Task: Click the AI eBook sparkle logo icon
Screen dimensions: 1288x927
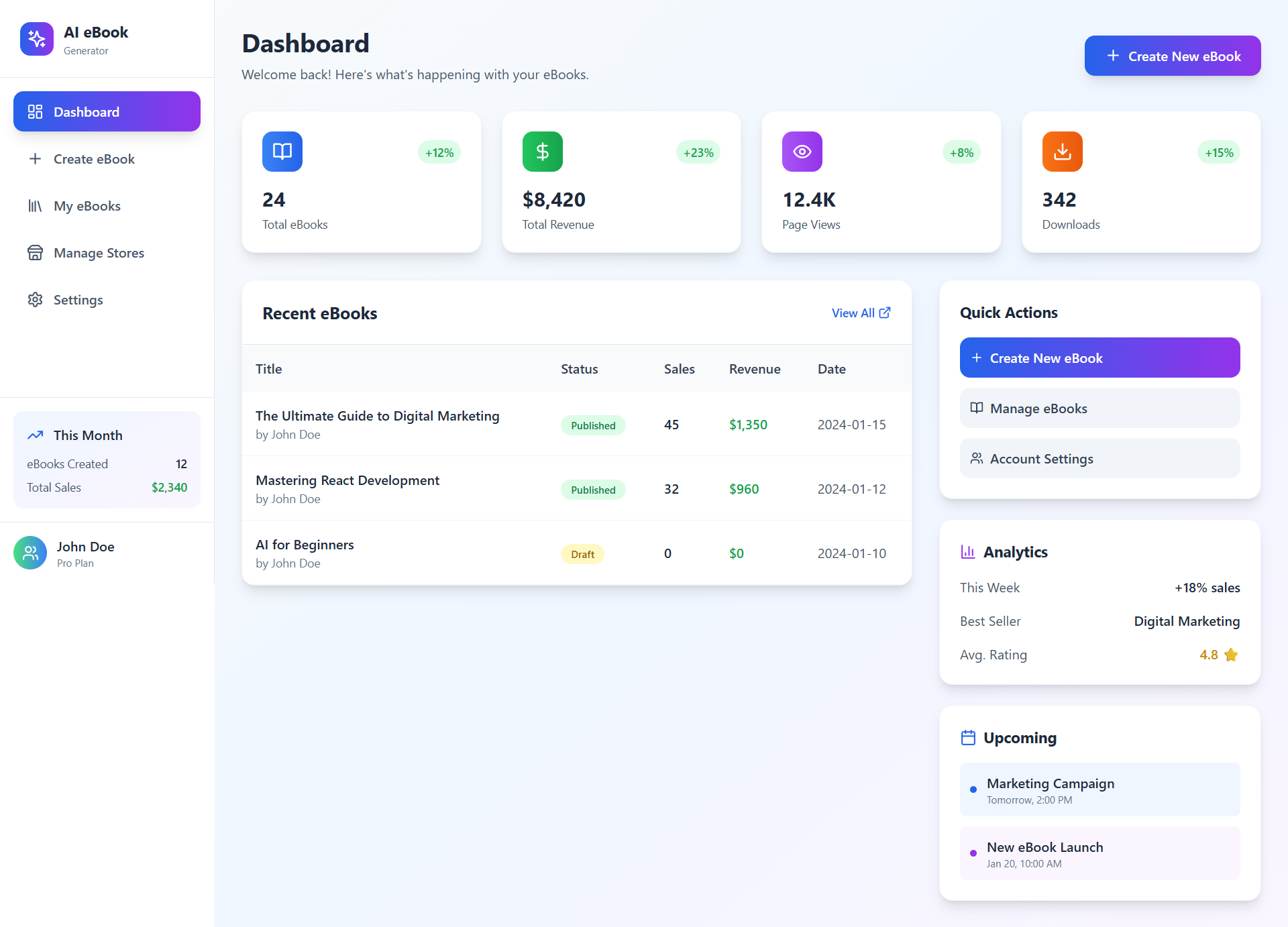Action: point(37,39)
